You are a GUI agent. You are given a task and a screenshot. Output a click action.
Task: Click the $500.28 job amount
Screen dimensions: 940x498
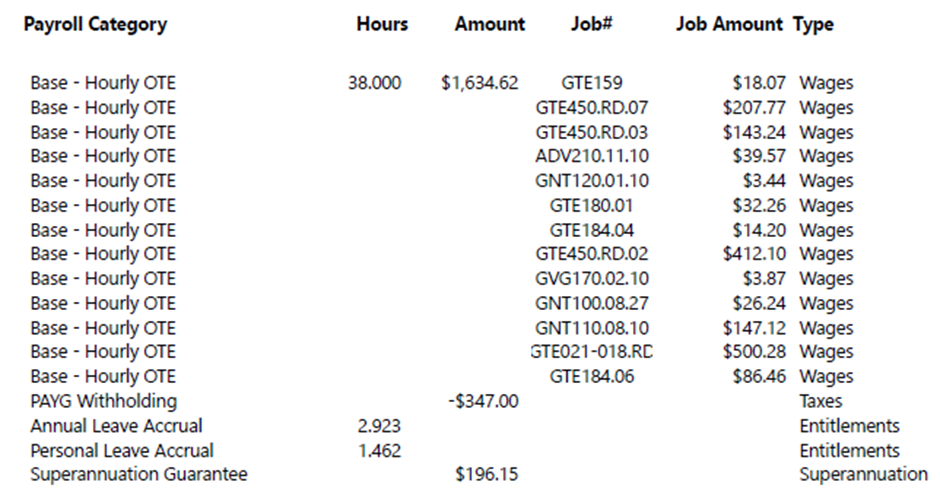tap(754, 352)
